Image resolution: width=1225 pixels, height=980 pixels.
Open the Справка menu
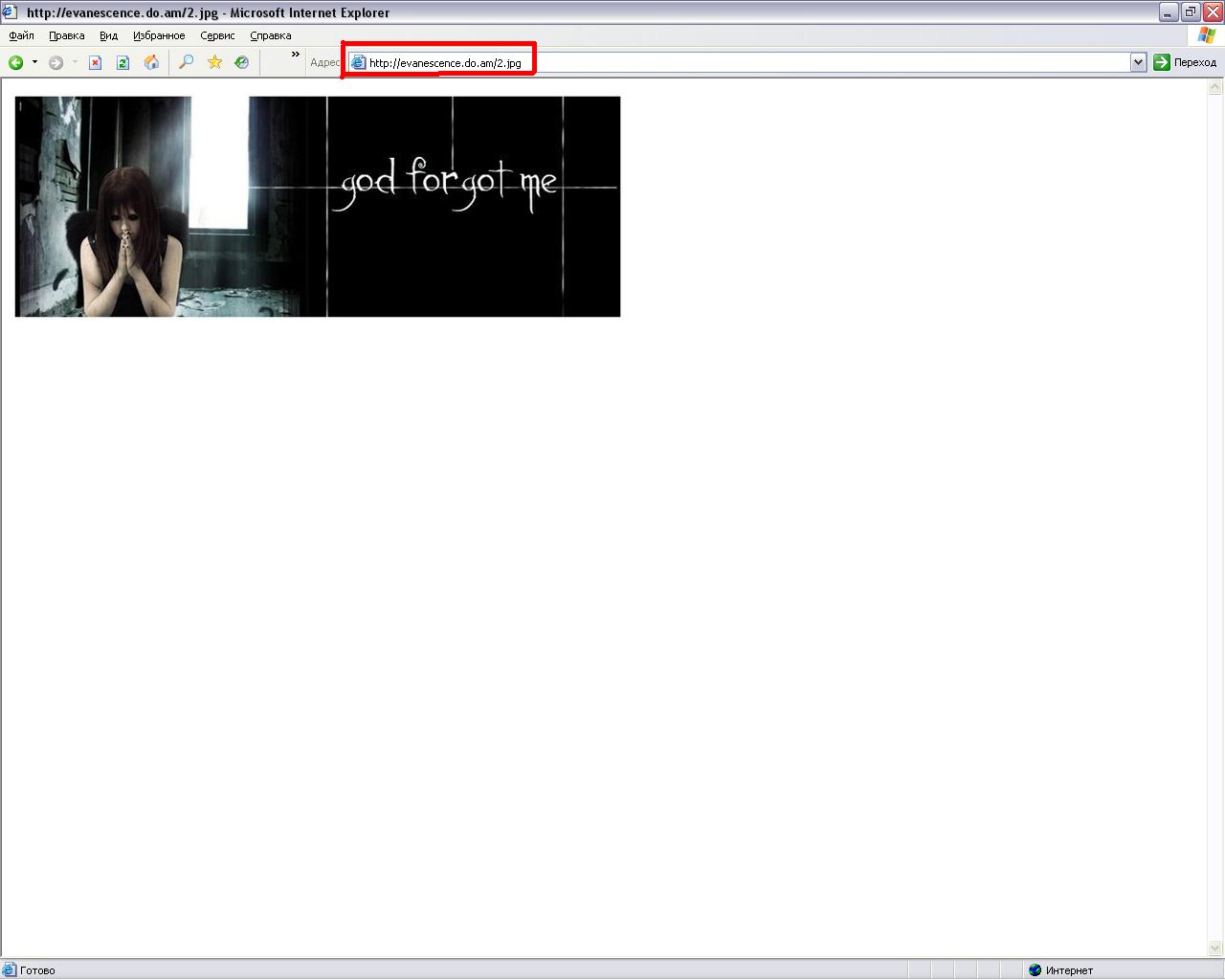click(x=271, y=35)
